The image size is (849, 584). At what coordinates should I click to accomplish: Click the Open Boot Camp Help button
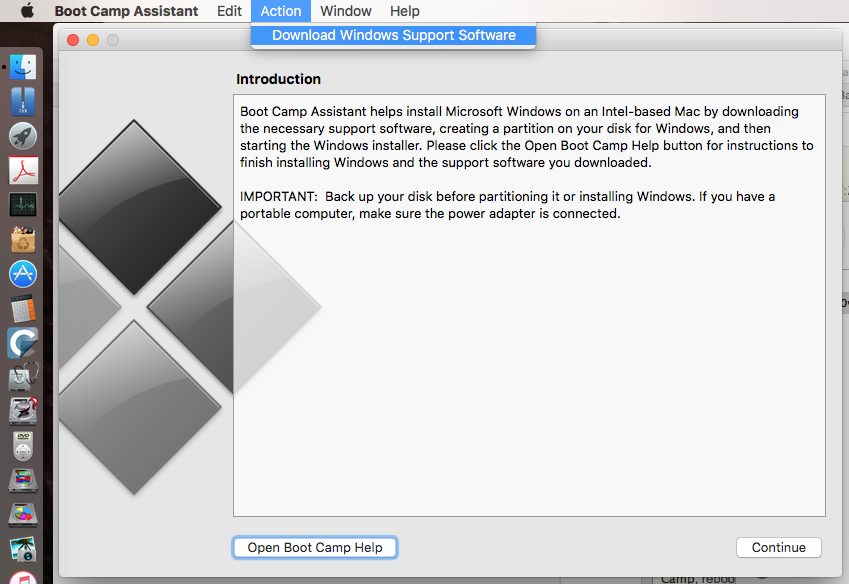[x=315, y=548]
